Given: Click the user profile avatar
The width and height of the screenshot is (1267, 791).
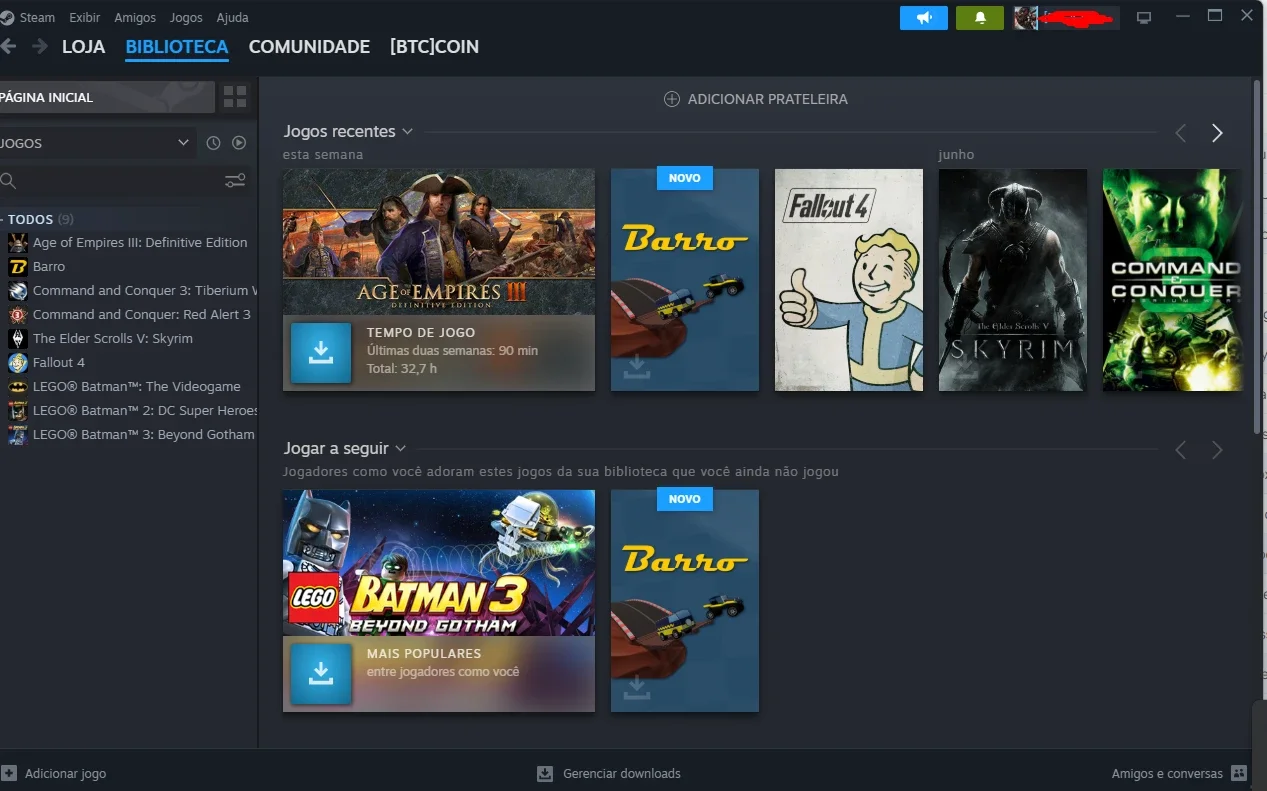Looking at the screenshot, I should click(x=1025, y=17).
